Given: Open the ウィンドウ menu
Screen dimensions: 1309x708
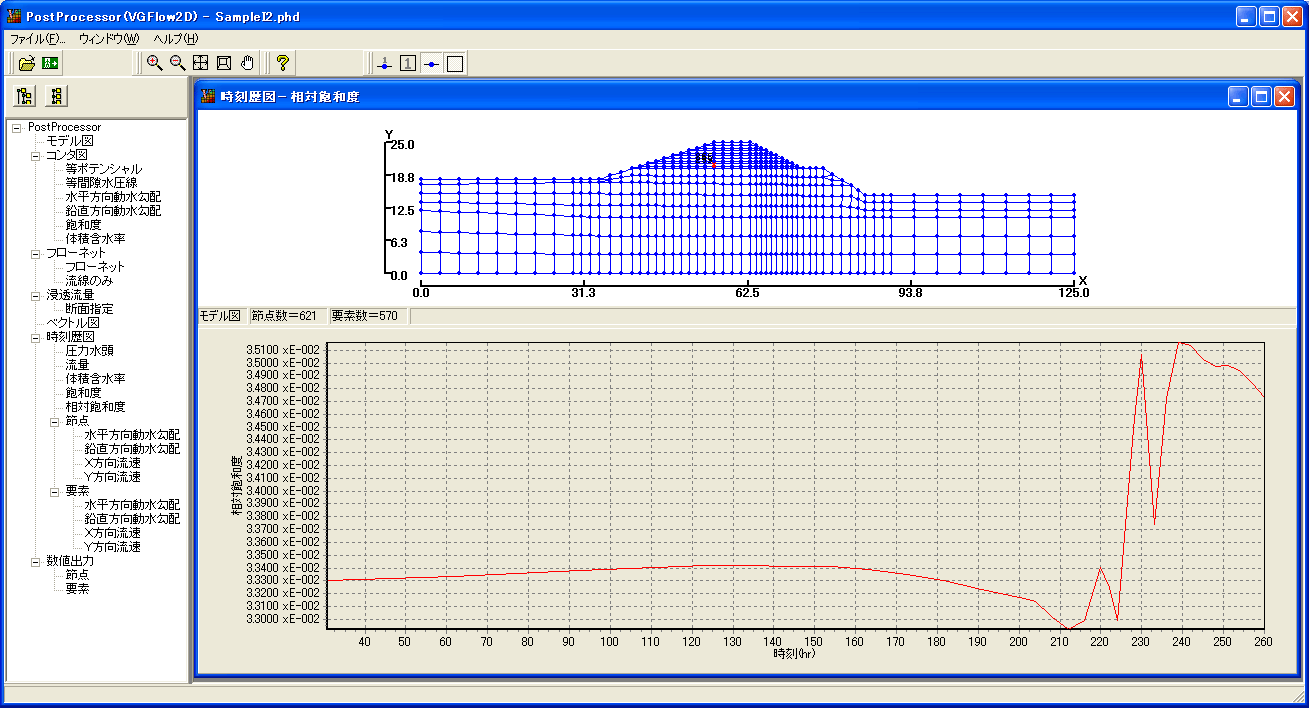Looking at the screenshot, I should 108,39.
